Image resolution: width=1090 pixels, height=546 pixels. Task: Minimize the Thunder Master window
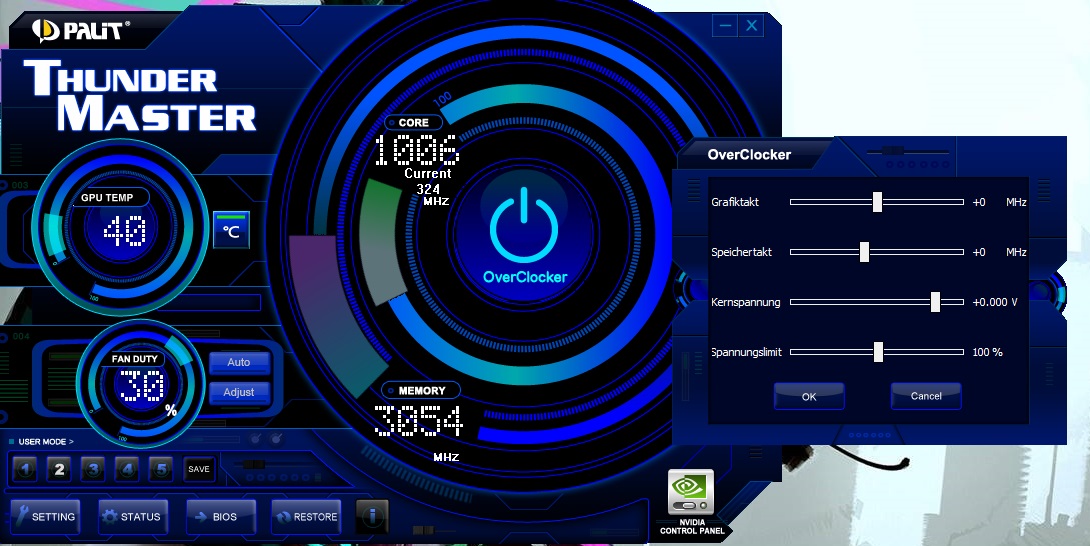725,26
